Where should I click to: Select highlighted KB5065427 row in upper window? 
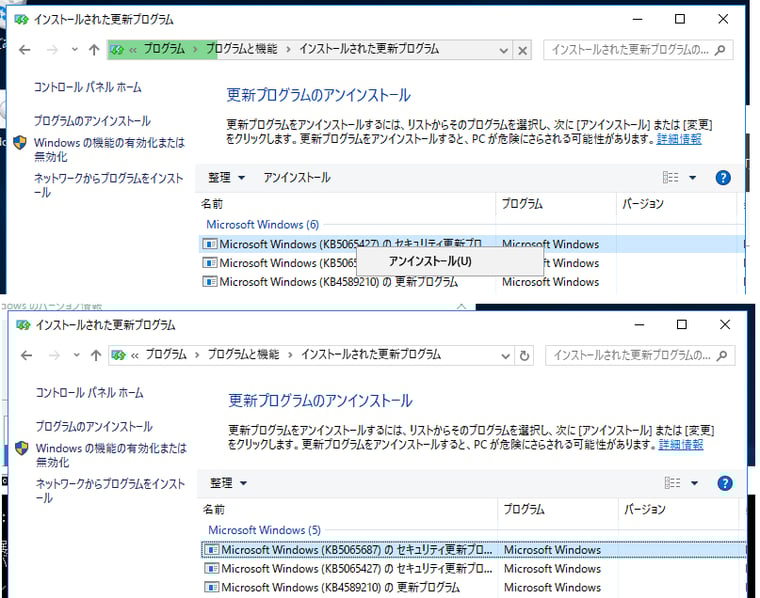(x=472, y=244)
